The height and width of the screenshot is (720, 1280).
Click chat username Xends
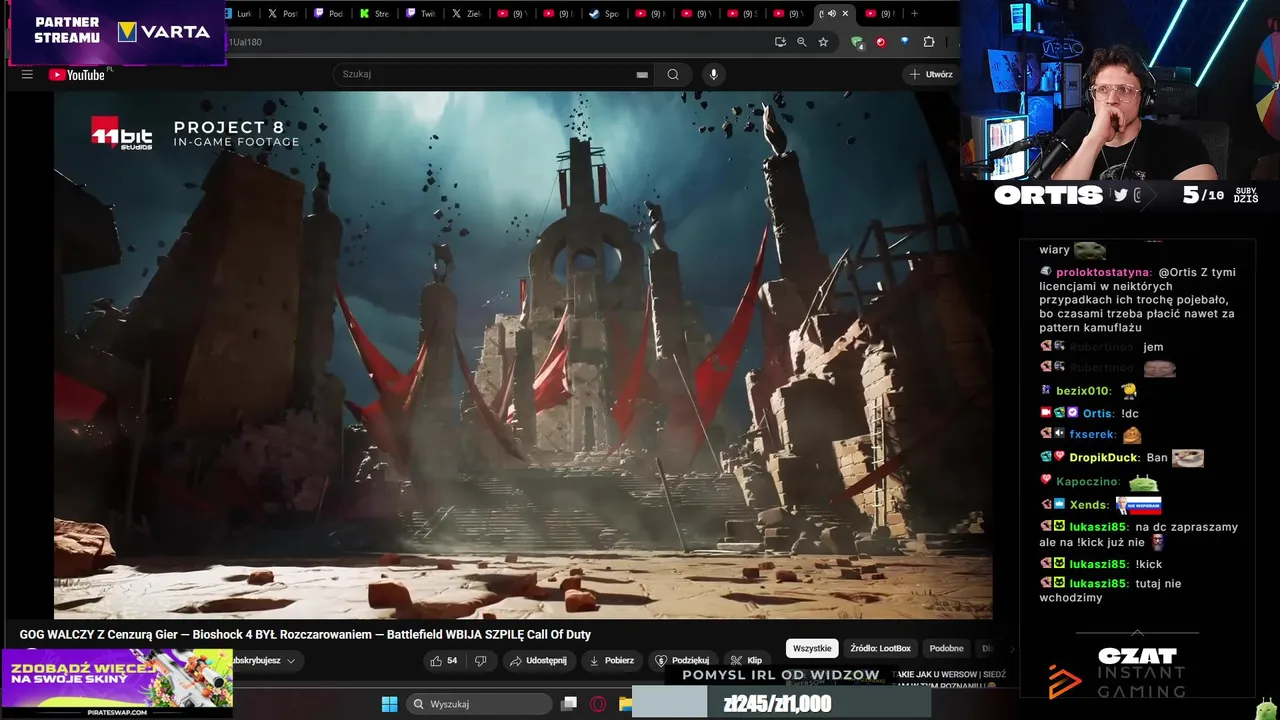pyautogui.click(x=1088, y=505)
